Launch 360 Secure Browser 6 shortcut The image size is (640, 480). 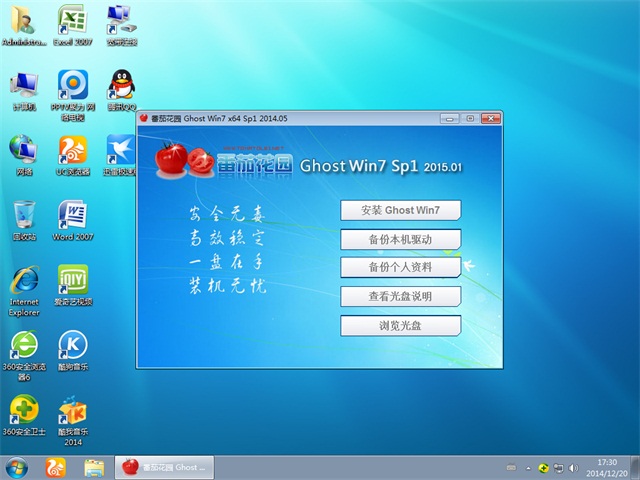(x=24, y=345)
